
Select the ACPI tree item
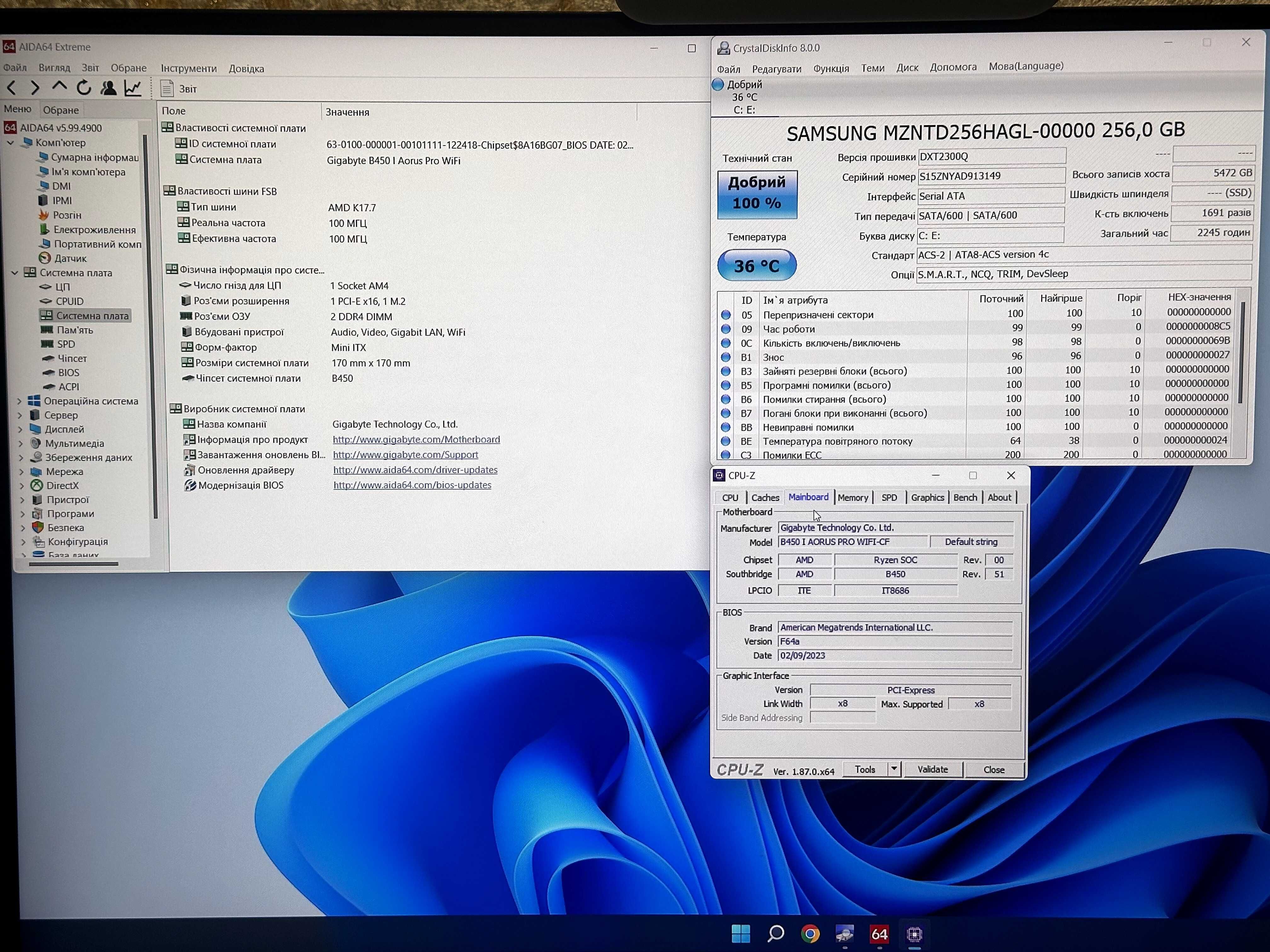[x=61, y=387]
